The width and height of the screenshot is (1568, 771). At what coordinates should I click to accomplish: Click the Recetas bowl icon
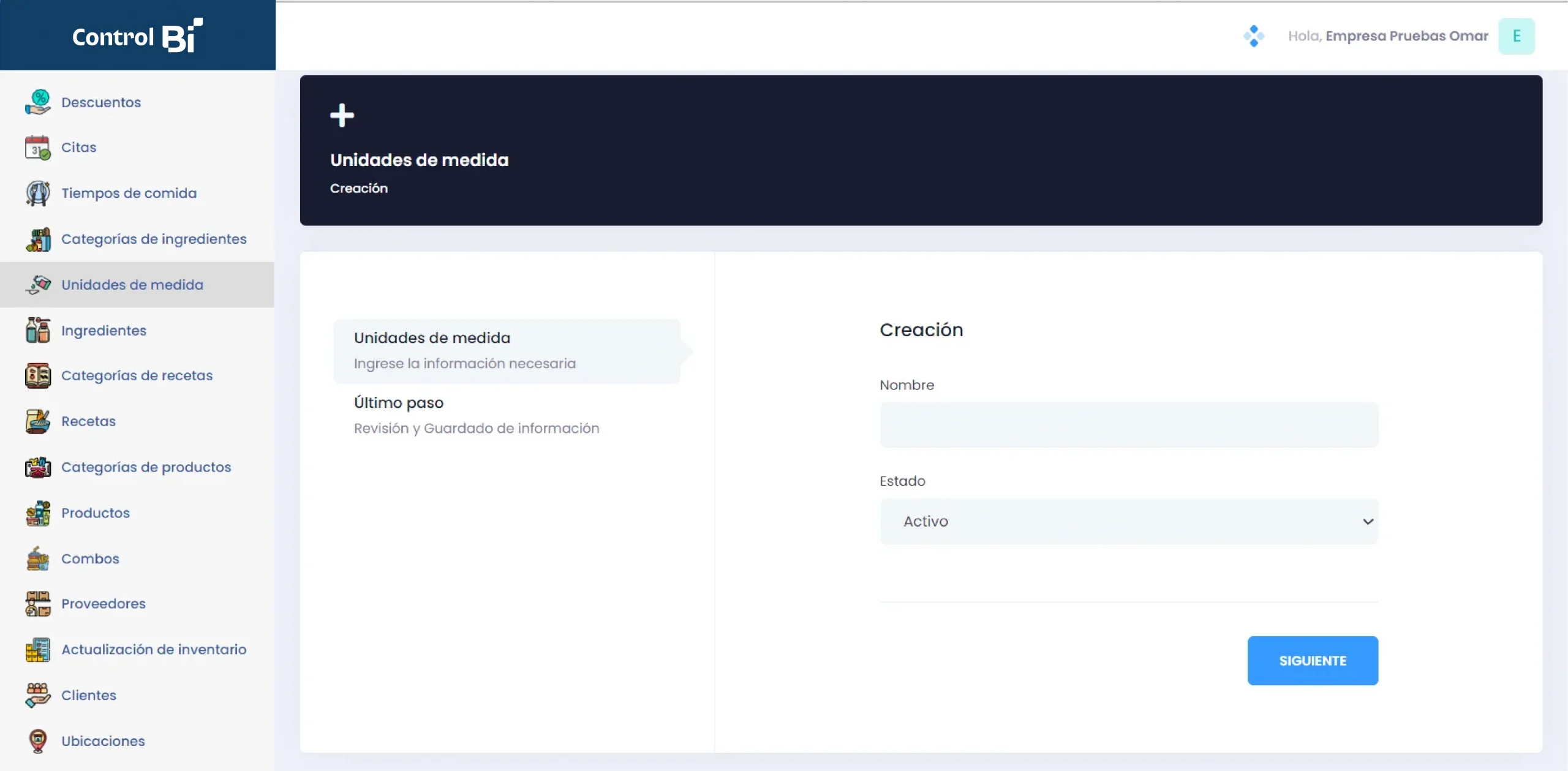point(38,421)
